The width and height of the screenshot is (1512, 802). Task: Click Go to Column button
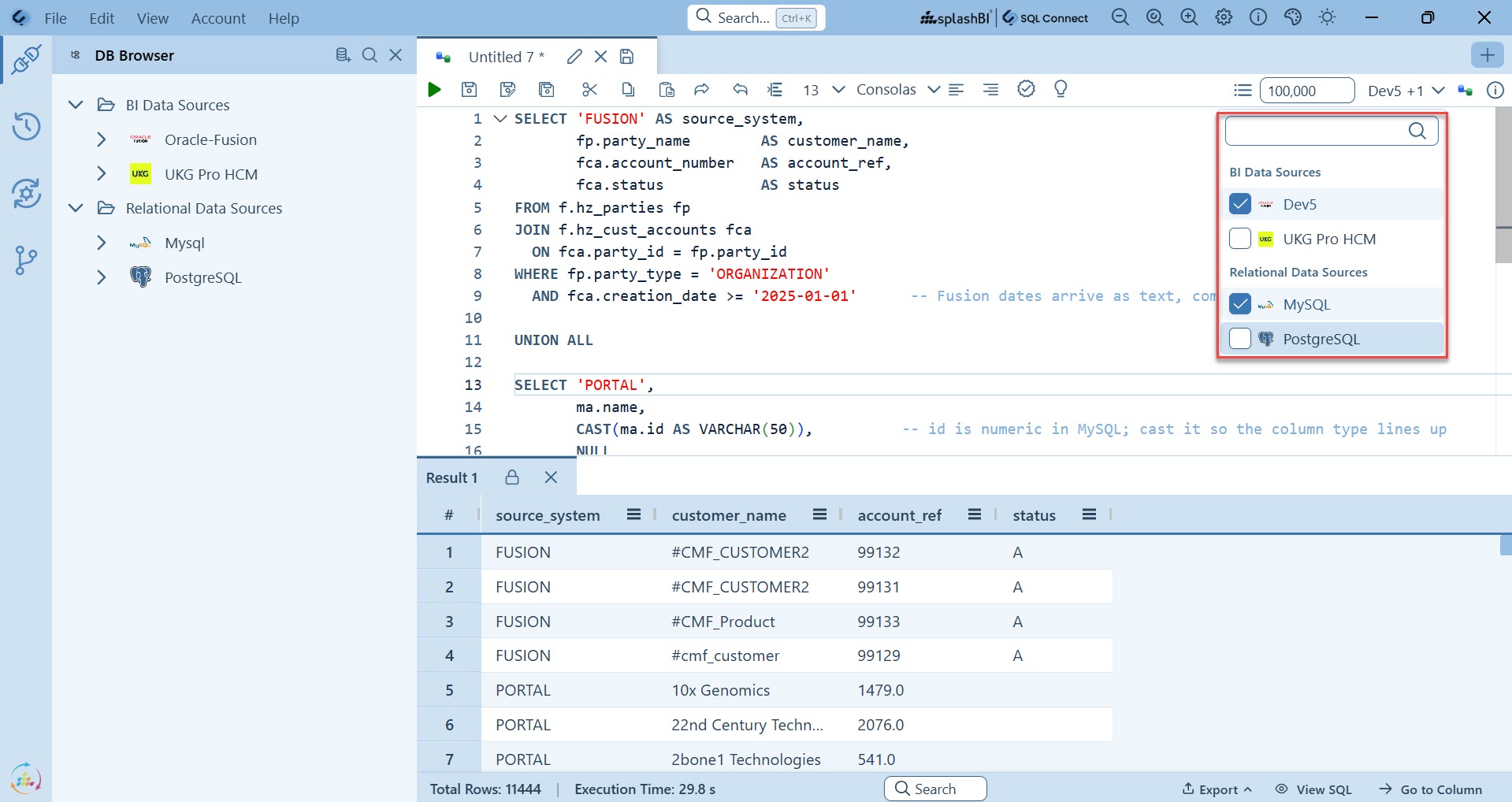click(x=1430, y=789)
